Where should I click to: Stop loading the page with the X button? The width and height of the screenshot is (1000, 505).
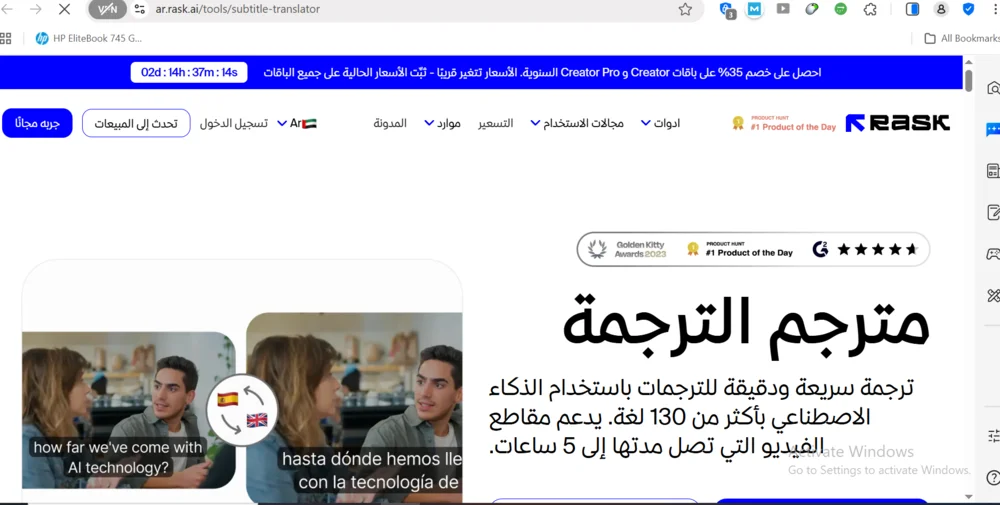point(64,9)
